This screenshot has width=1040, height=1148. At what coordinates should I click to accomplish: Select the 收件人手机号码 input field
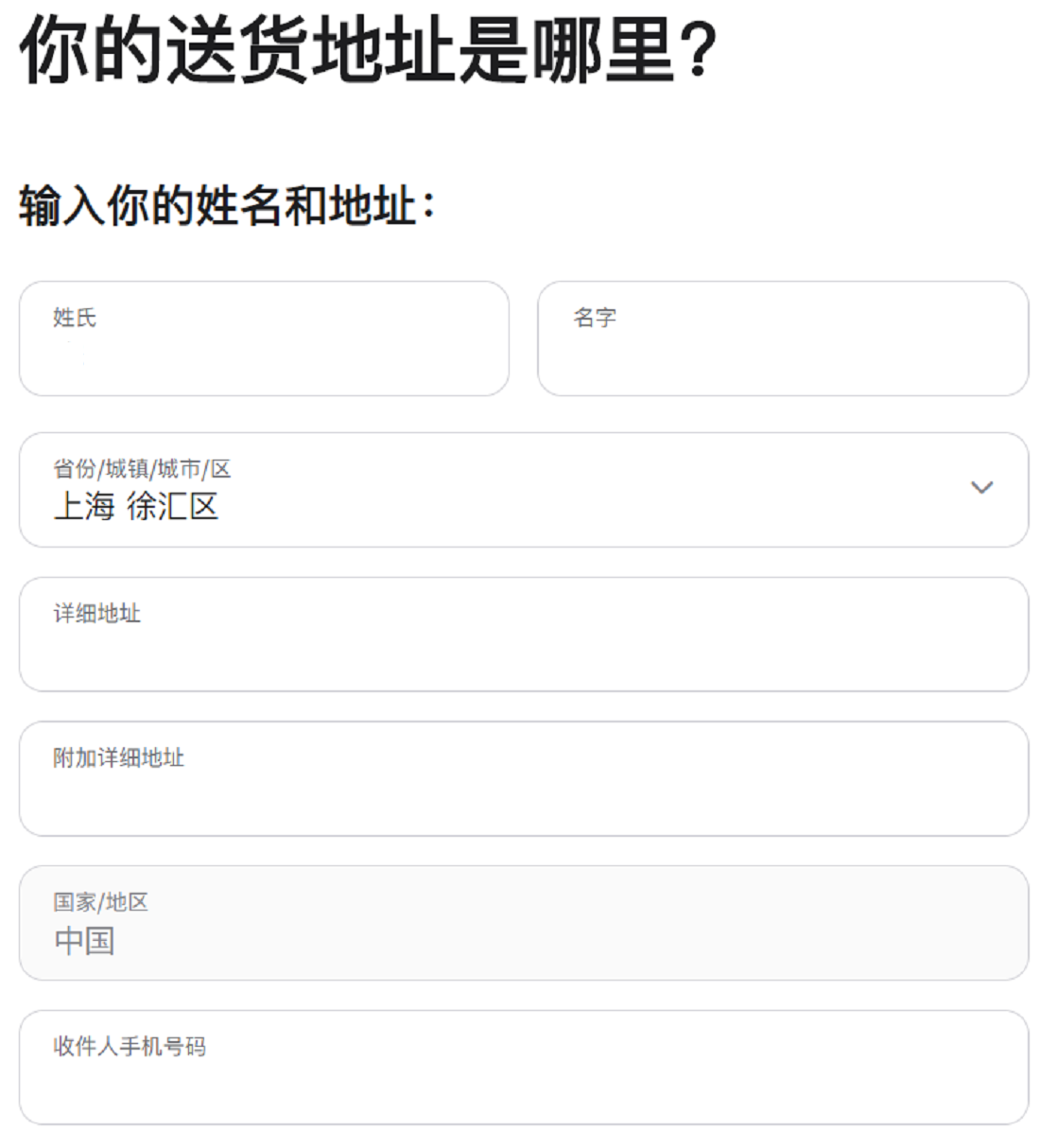pyautogui.click(x=523, y=1078)
